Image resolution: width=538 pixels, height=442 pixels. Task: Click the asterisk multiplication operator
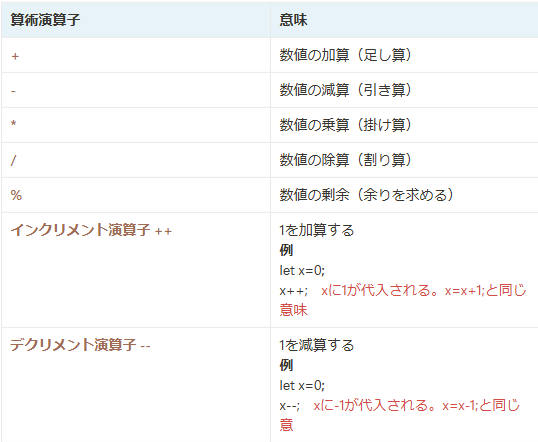tap(14, 124)
